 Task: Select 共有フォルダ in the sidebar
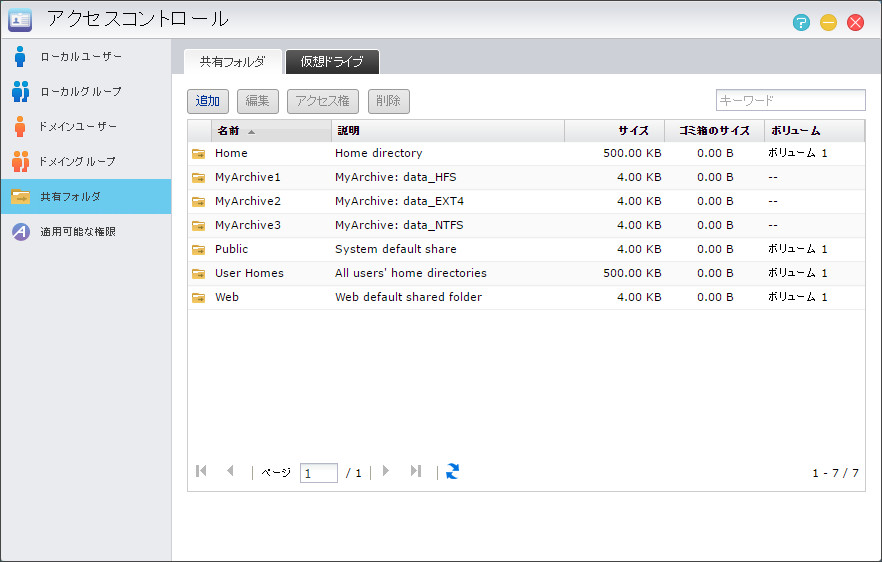point(86,196)
